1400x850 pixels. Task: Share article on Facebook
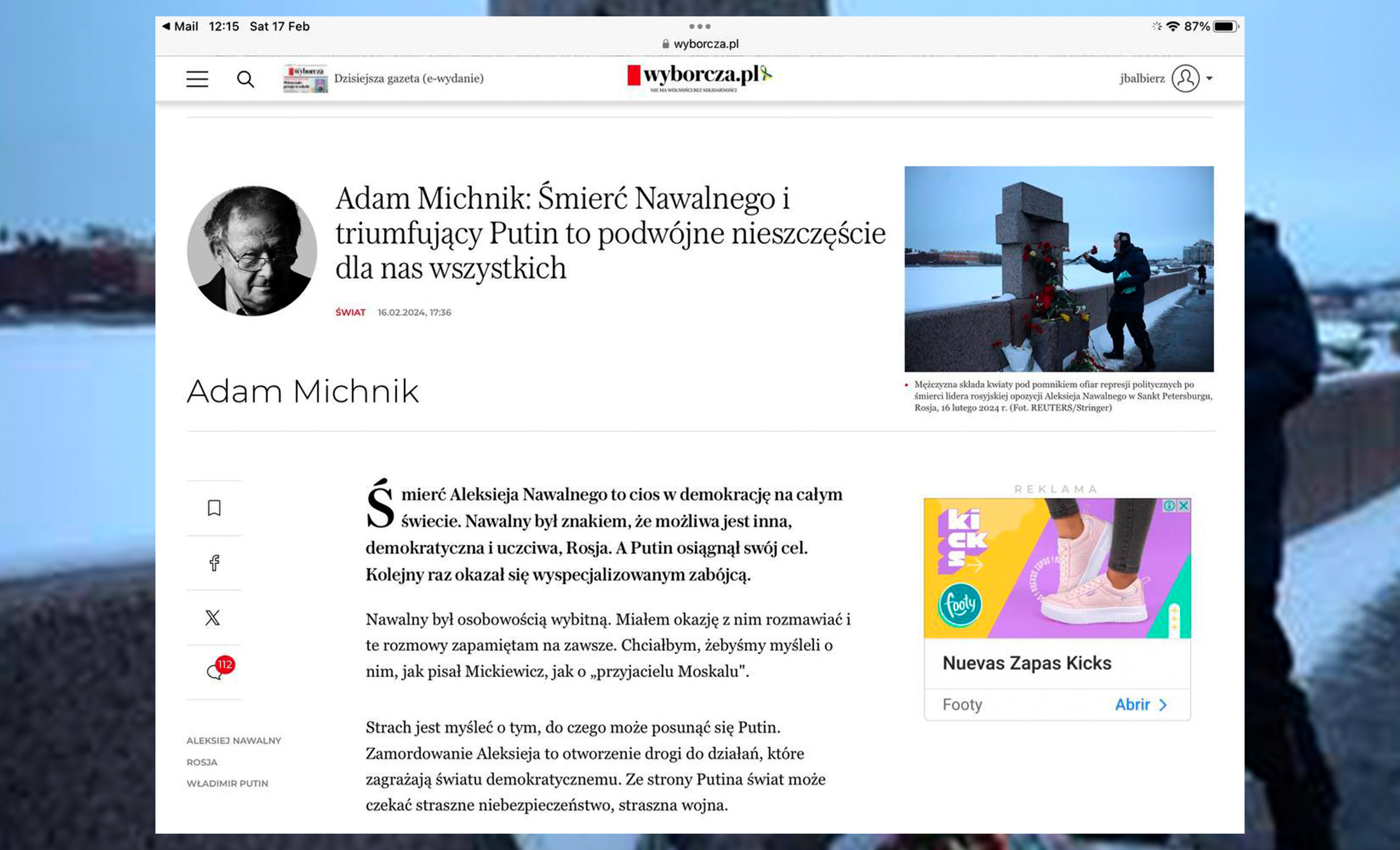click(214, 562)
